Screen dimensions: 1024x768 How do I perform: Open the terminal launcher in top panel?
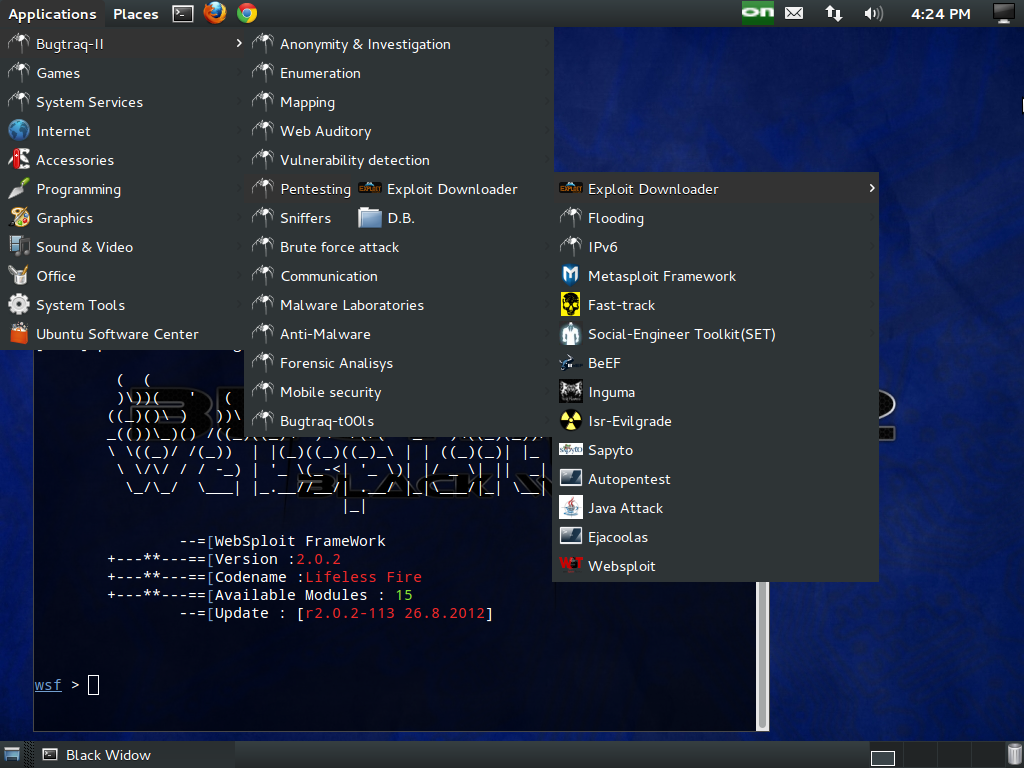pyautogui.click(x=183, y=13)
